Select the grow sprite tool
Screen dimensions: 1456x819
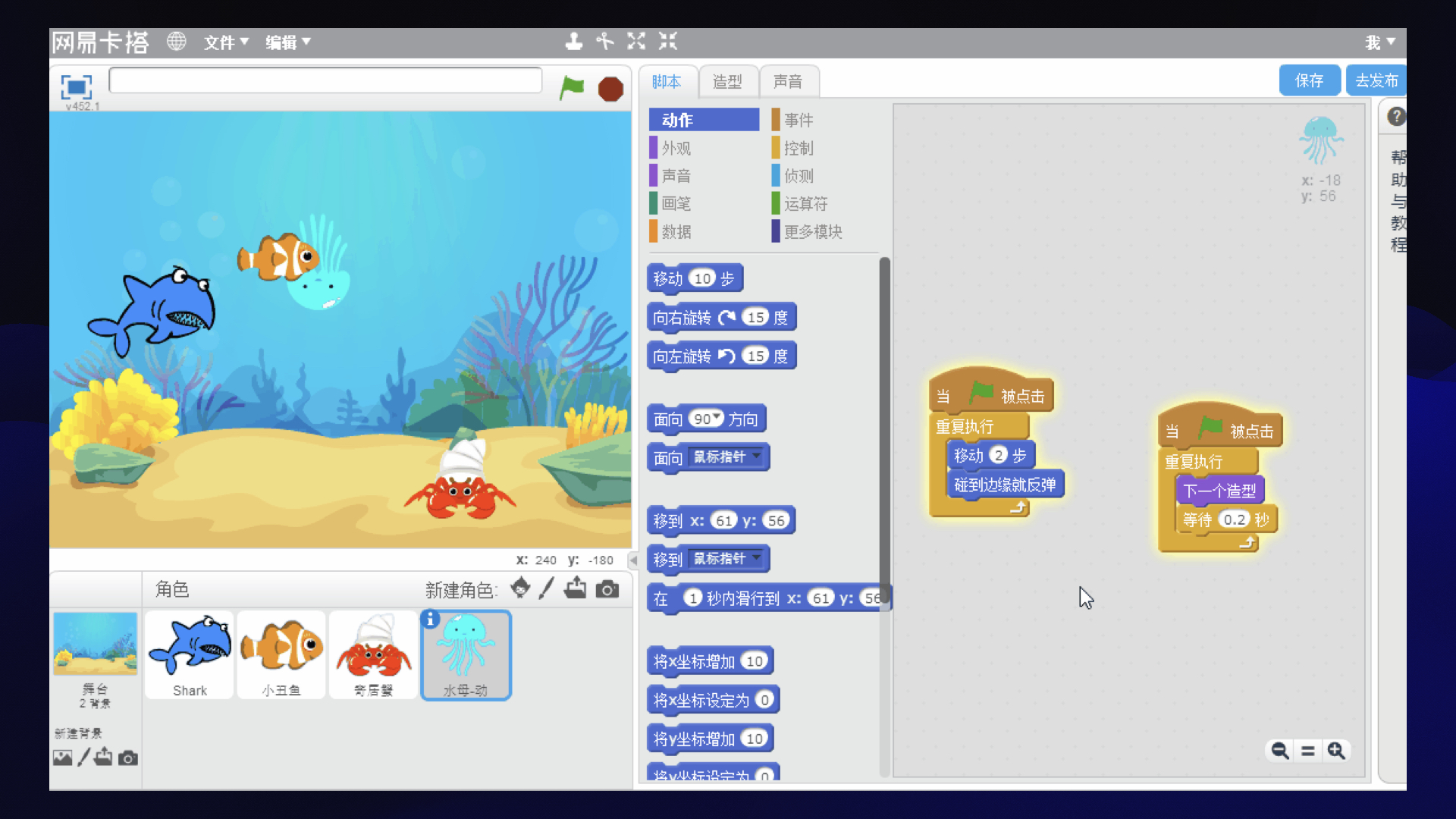[x=636, y=41]
